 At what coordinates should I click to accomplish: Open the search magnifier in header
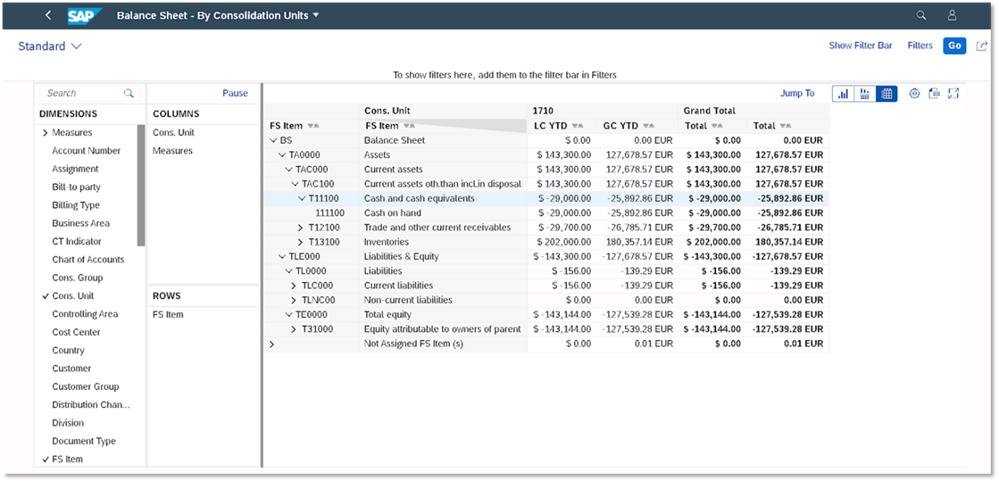click(921, 15)
